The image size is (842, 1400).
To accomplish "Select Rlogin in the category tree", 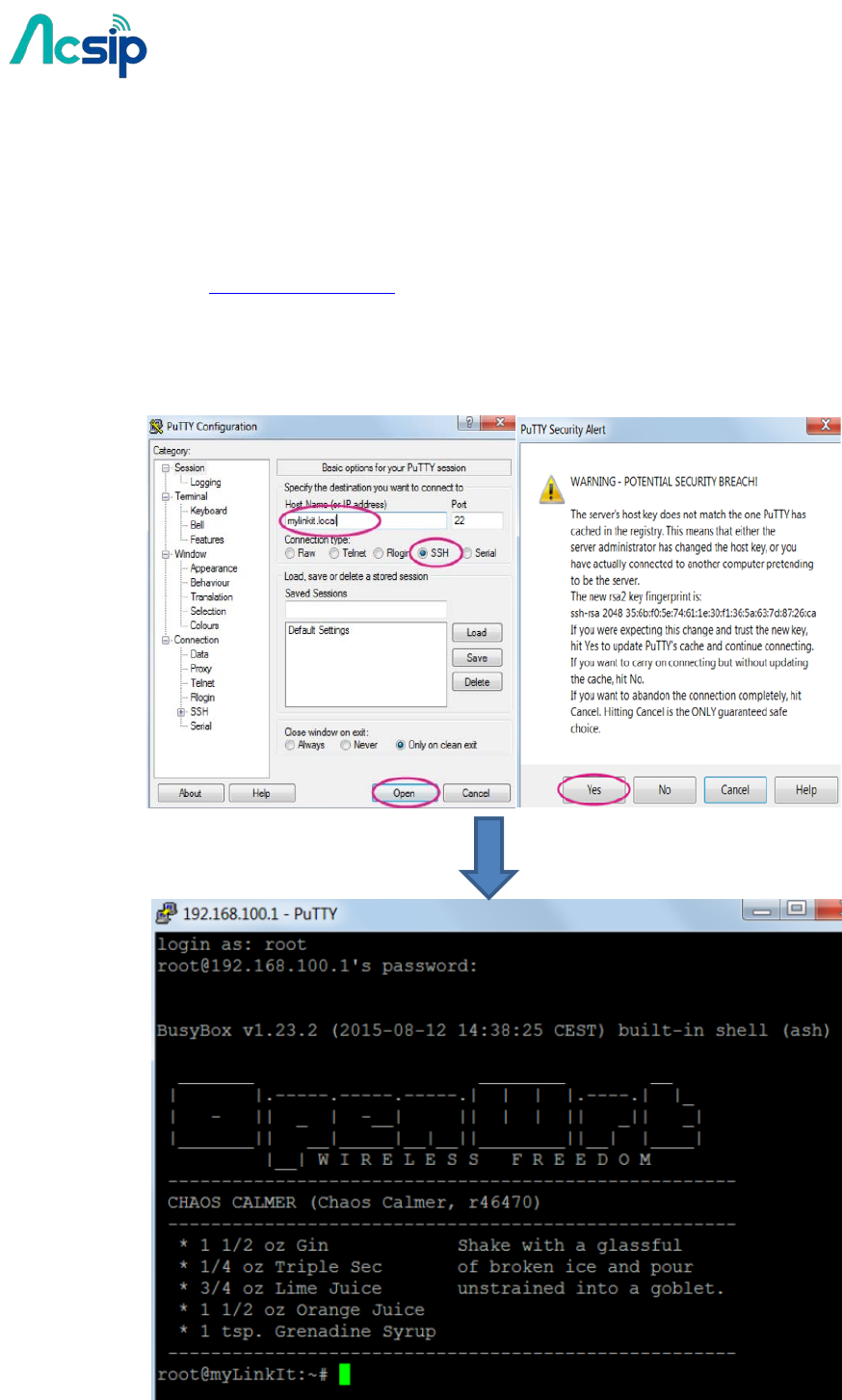I will pos(202,698).
